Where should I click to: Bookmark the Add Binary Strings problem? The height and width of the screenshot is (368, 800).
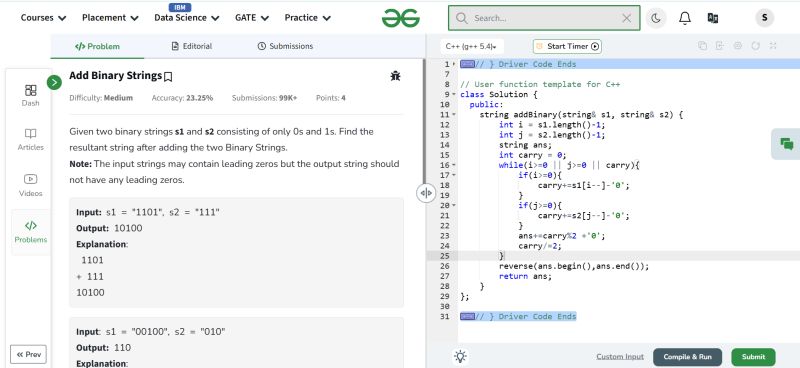(168, 77)
